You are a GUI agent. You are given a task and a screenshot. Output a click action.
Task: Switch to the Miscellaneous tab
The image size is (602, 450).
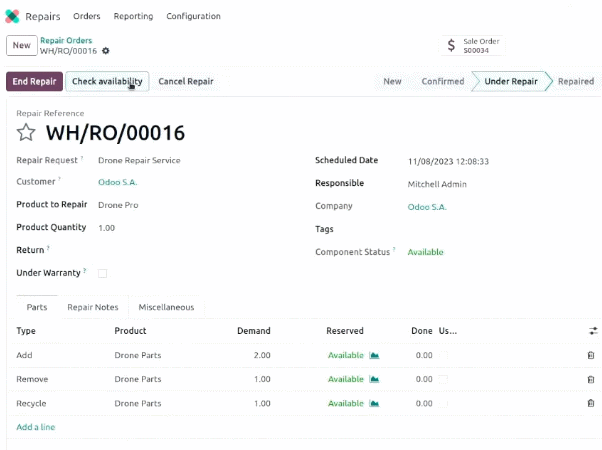pos(166,307)
